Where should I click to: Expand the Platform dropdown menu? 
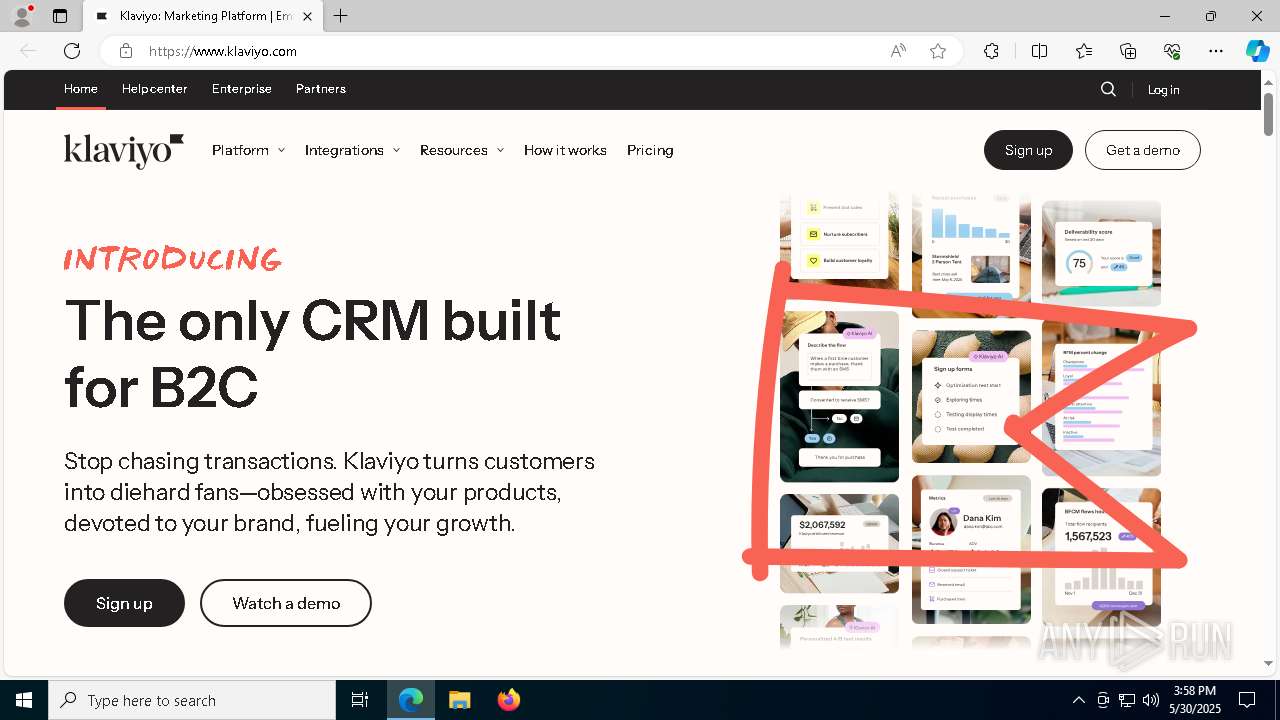pos(248,150)
